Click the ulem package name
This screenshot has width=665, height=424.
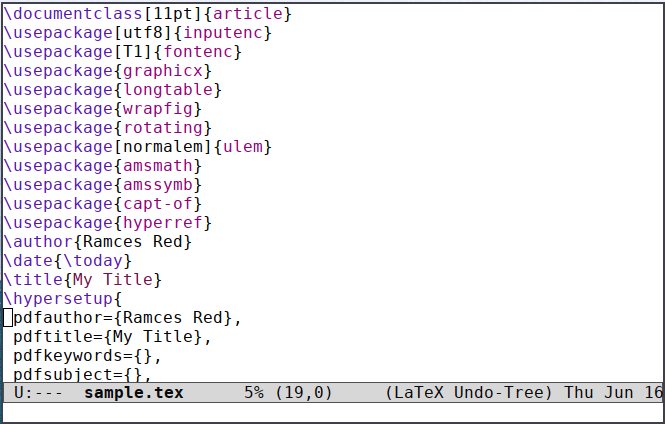(243, 147)
